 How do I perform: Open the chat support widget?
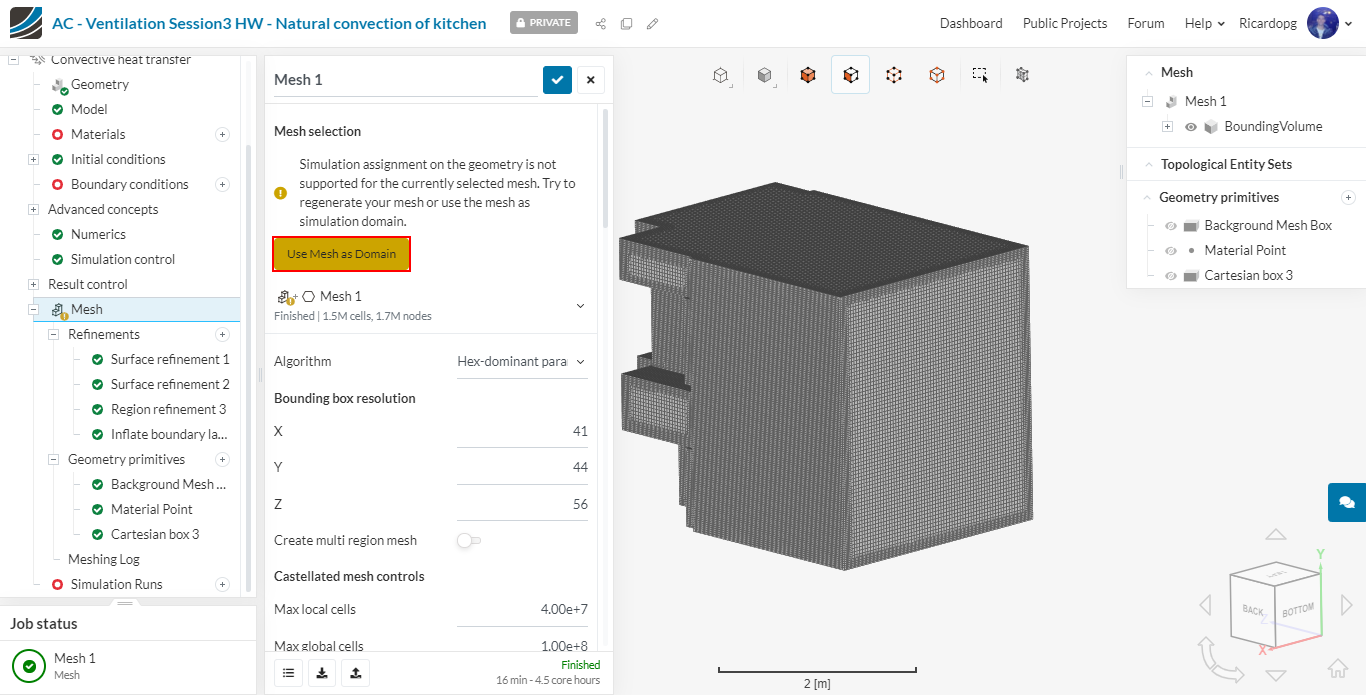(x=1346, y=502)
